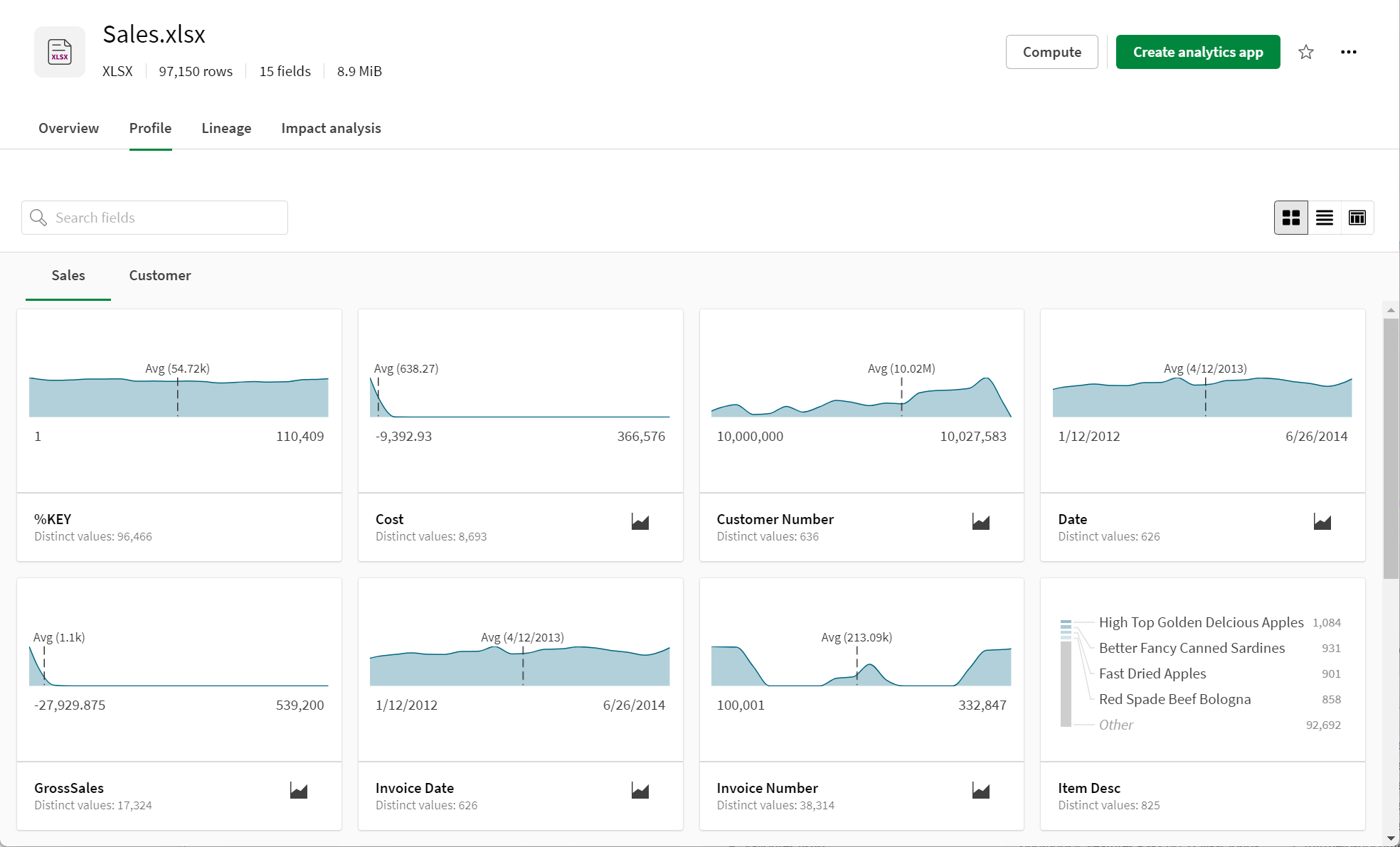Expand the Lineage tab
The height and width of the screenshot is (847, 1400).
coord(226,128)
